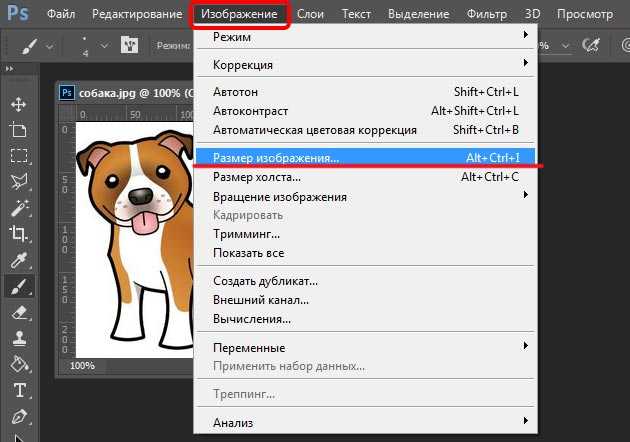Open the brush size picker dropdown
This screenshot has height=442, width=630.
[104, 46]
